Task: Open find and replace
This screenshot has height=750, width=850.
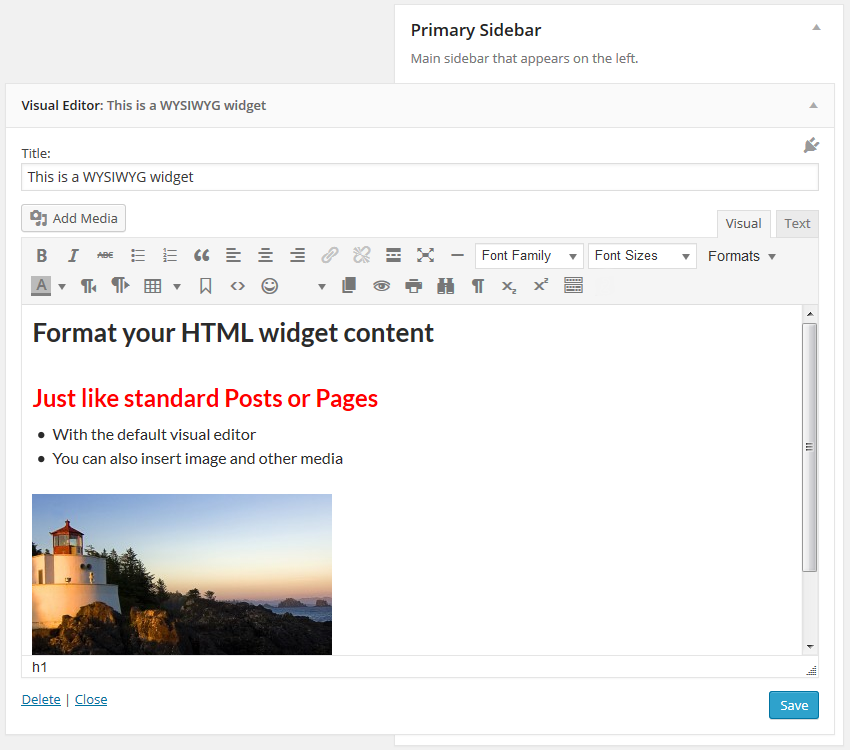Action: pyautogui.click(x=445, y=285)
